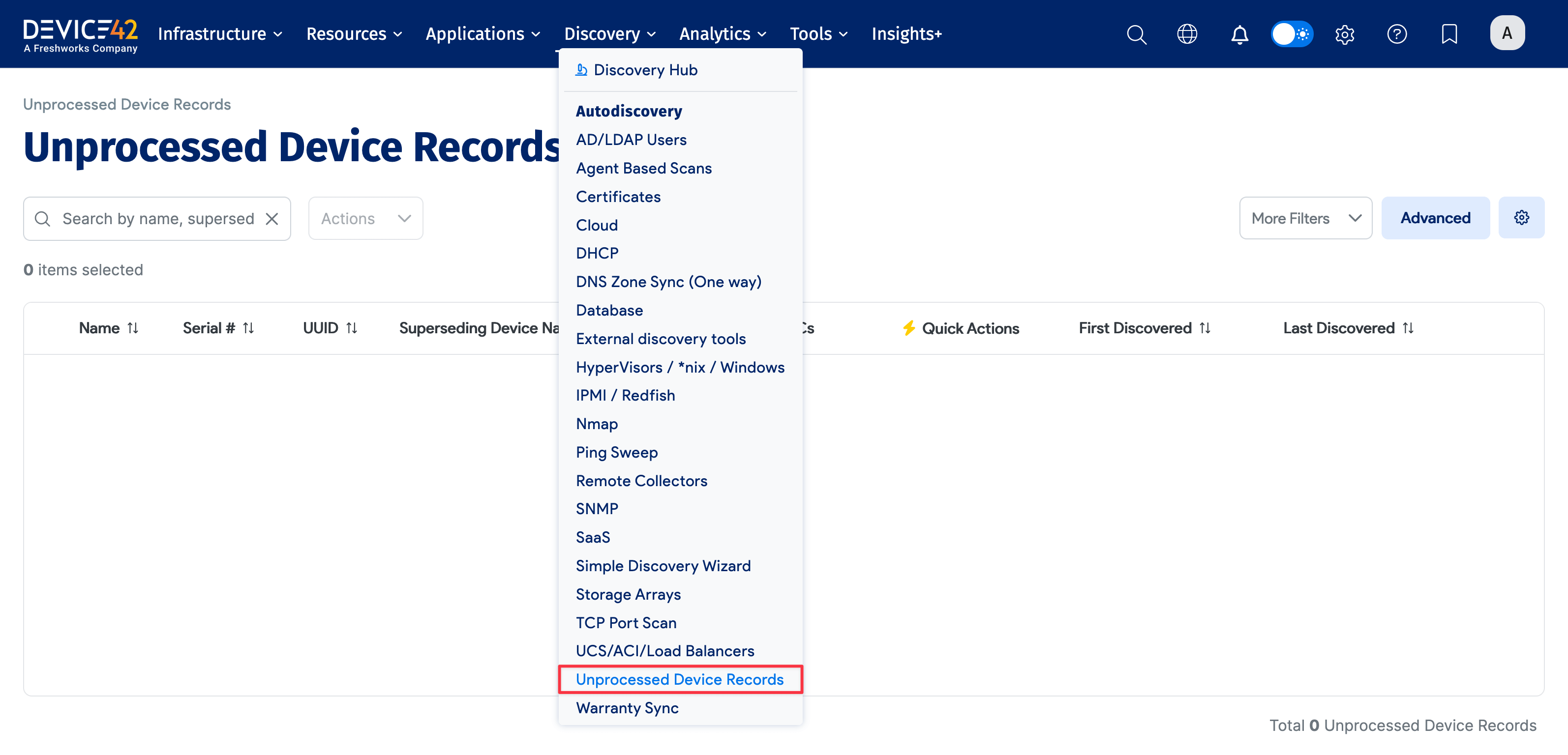
Task: Open the settings gear in top bar
Action: [1345, 34]
